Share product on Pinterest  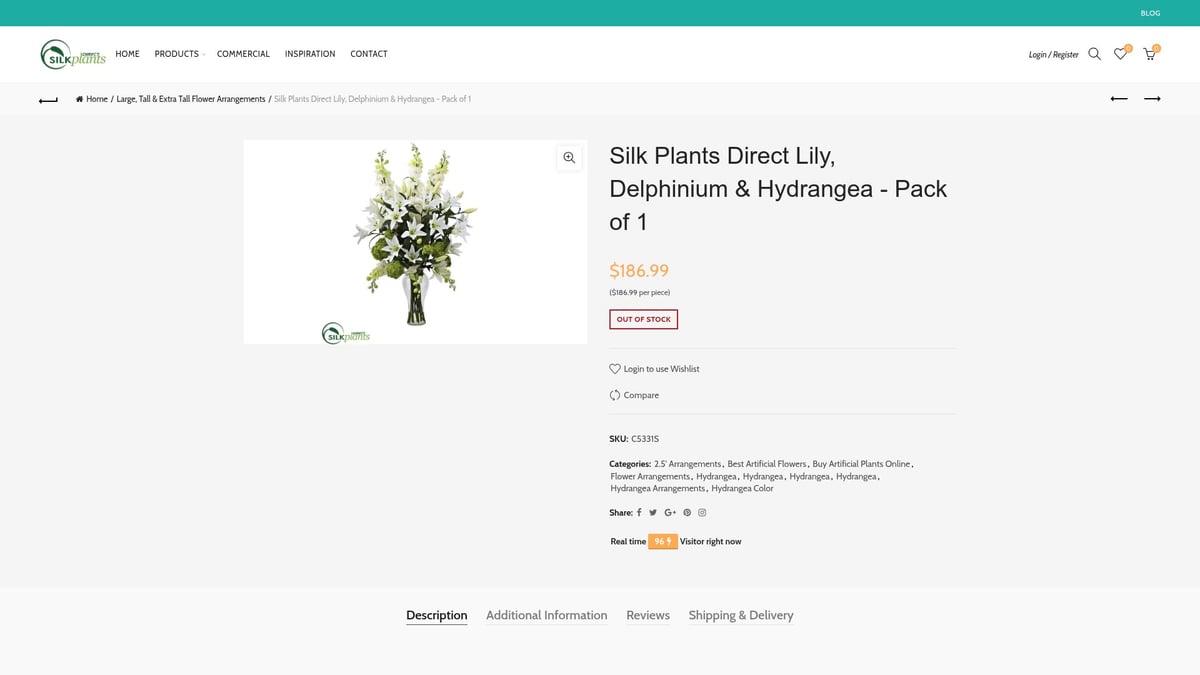[687, 512]
